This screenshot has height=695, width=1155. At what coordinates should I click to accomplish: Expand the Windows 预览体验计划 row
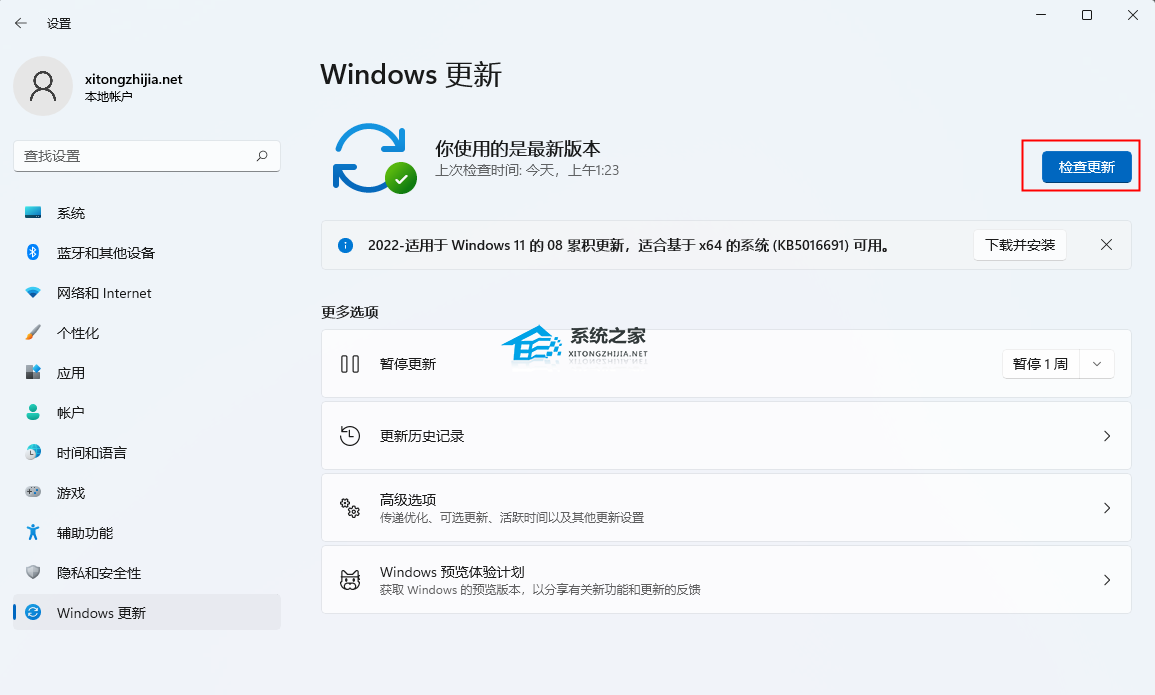point(1106,579)
